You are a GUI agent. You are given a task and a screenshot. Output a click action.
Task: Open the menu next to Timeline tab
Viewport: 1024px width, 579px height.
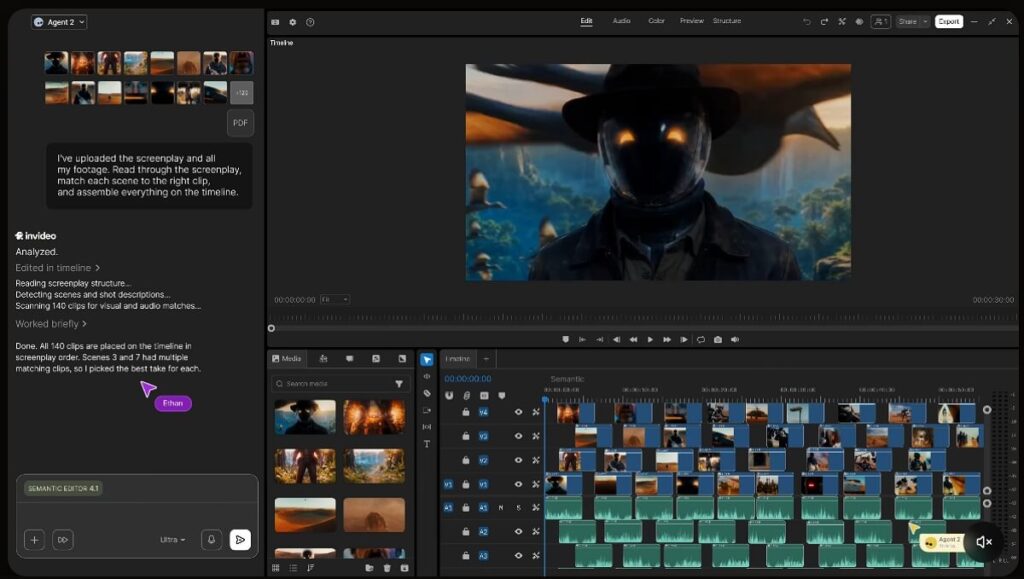click(486, 359)
